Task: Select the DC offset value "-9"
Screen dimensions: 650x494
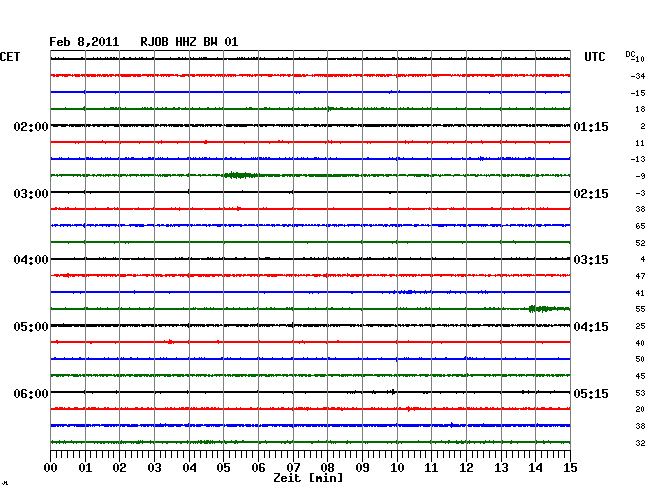Action: [x=640, y=176]
